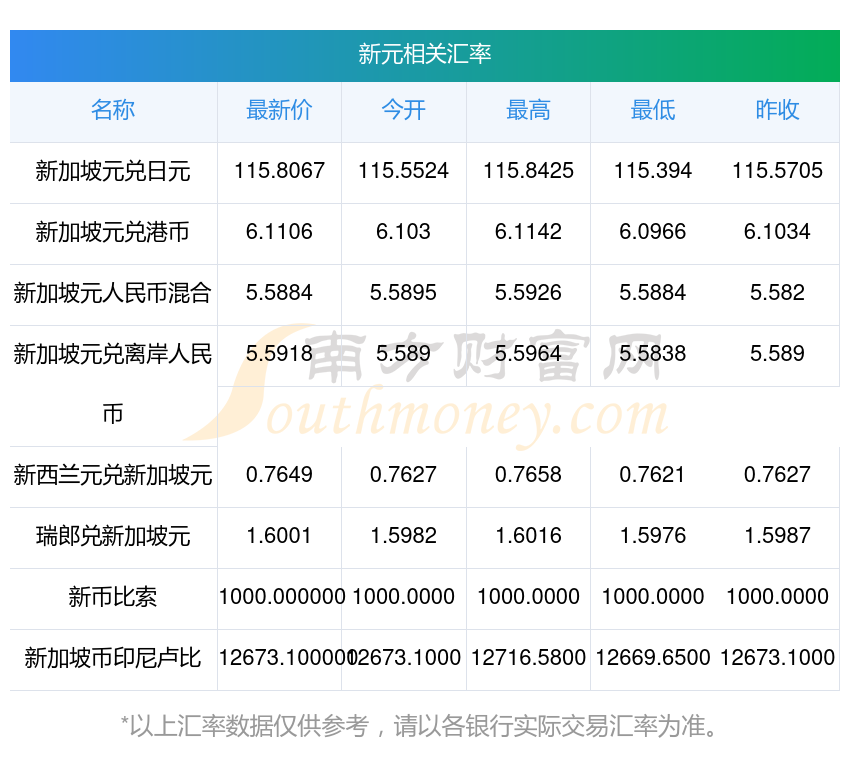The height and width of the screenshot is (757, 850).
Task: Click opening value 0.7627 in 今开 column
Action: [403, 475]
